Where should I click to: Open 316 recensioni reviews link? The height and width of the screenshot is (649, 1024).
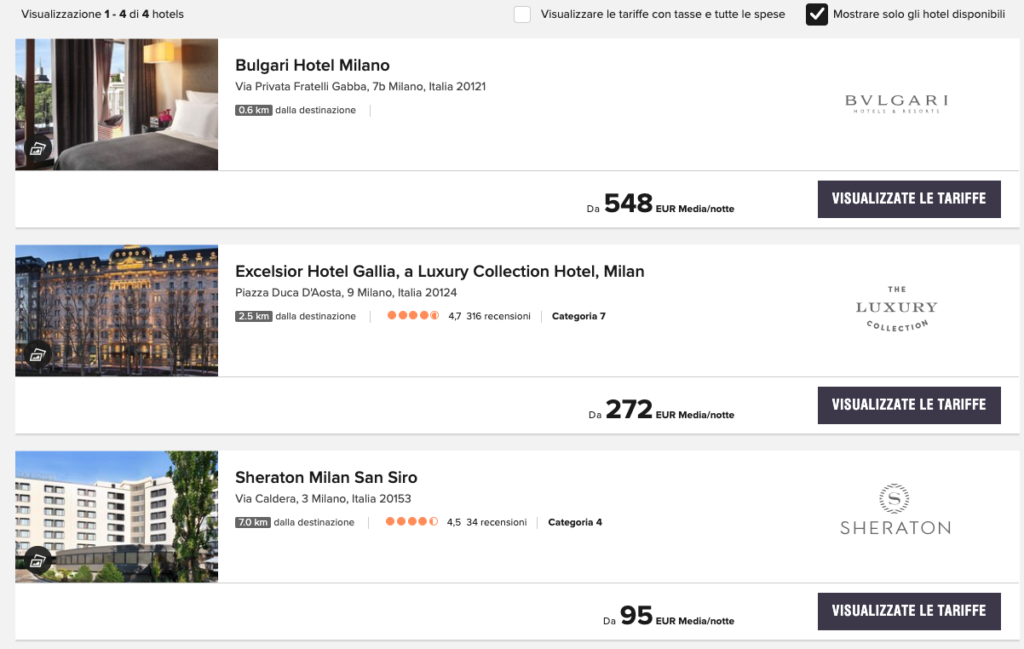coord(498,316)
